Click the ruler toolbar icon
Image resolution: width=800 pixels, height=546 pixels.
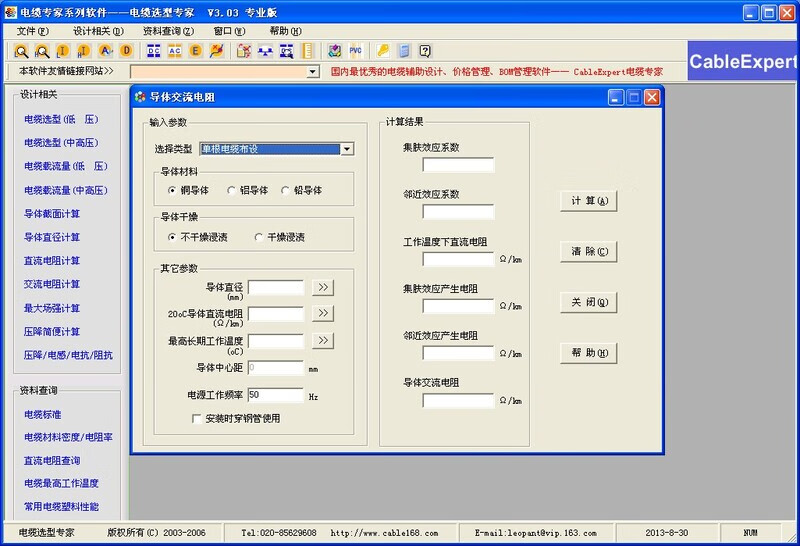tap(308, 51)
